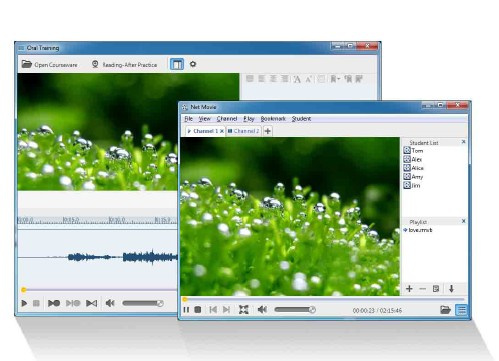
Task: Switch to the Channel 2 tab
Action: coord(244,131)
